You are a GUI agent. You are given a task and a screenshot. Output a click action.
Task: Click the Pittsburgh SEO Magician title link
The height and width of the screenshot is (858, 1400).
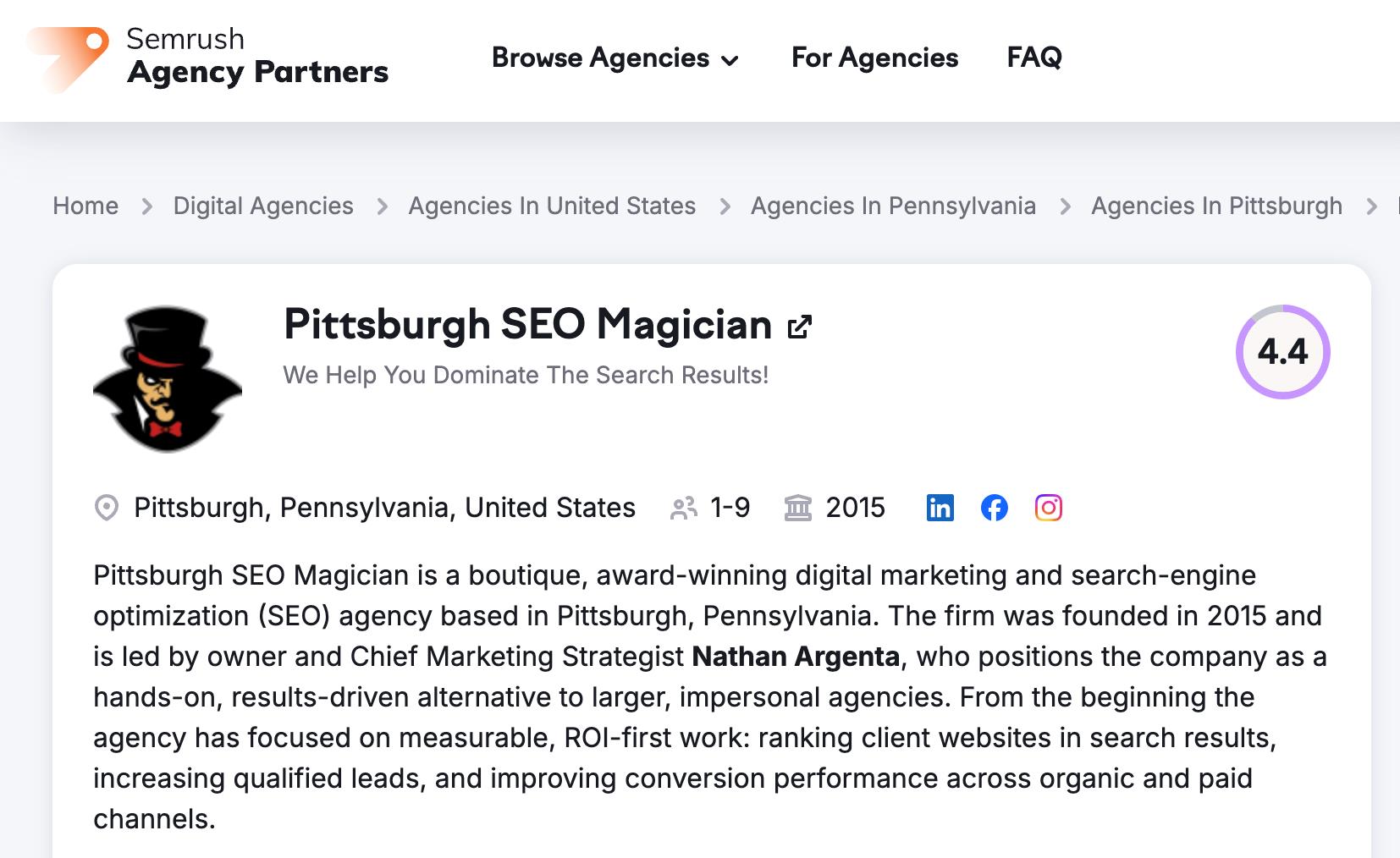[x=527, y=325]
